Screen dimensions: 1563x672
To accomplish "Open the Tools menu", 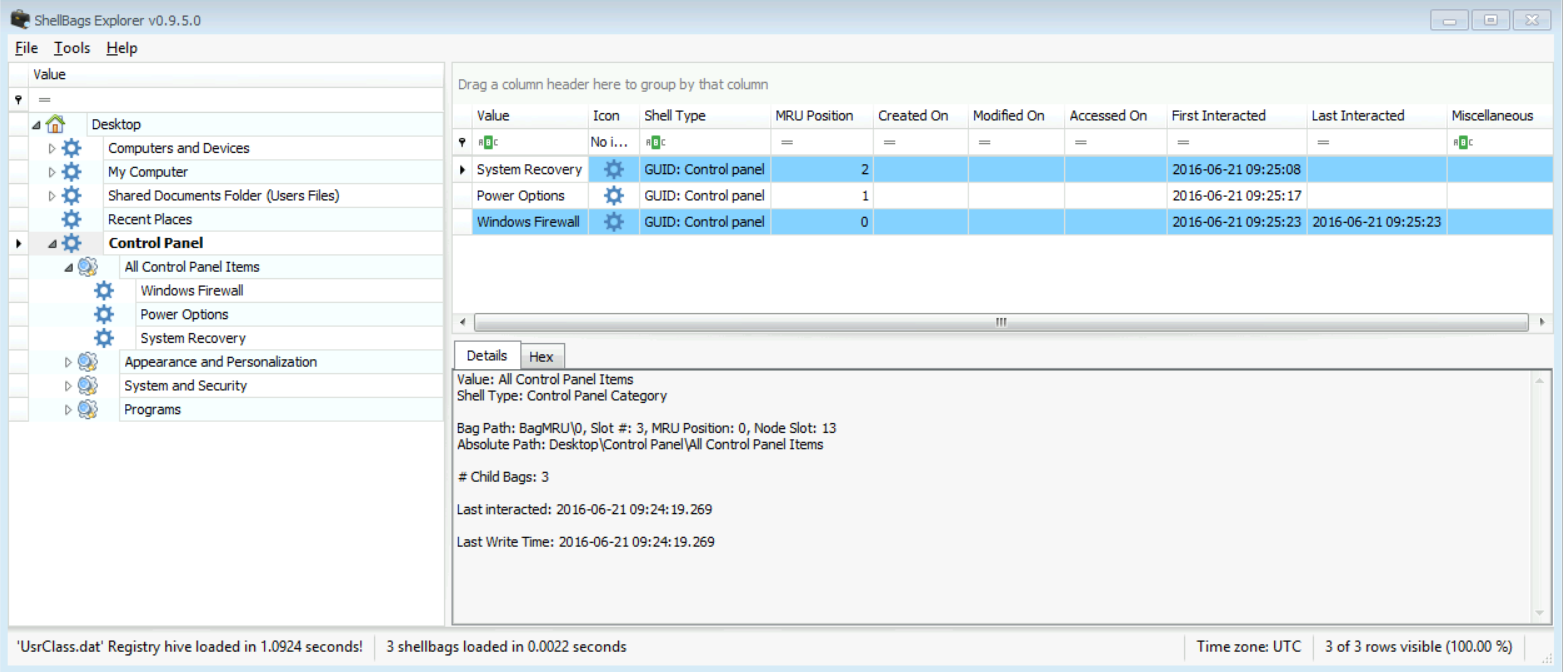I will [x=72, y=48].
